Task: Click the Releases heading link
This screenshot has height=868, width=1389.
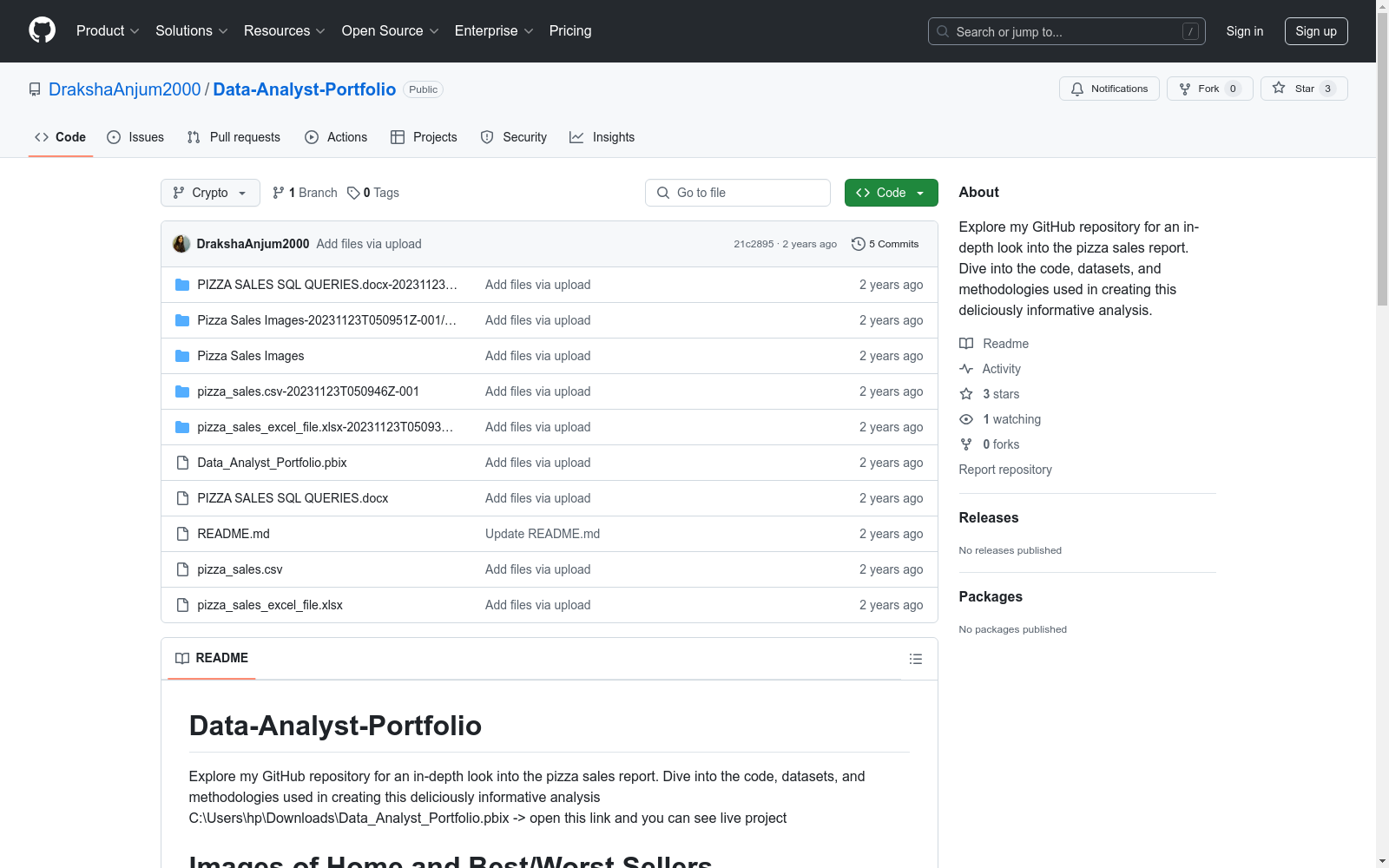Action: pyautogui.click(x=989, y=517)
